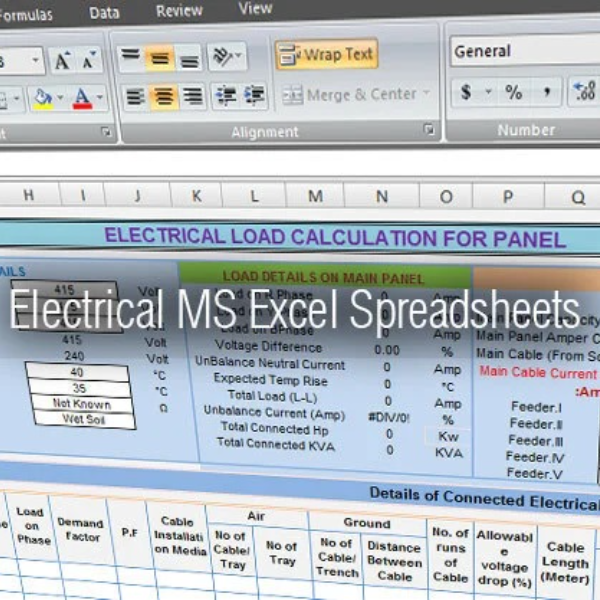The width and height of the screenshot is (600, 600).
Task: Select the Not Known cell
Action: [x=82, y=404]
